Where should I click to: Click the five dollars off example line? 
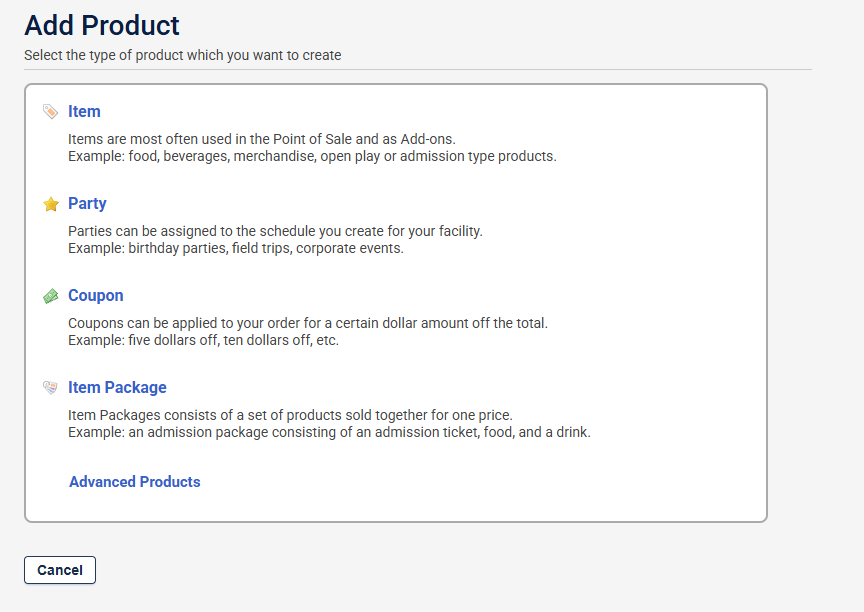pos(203,340)
